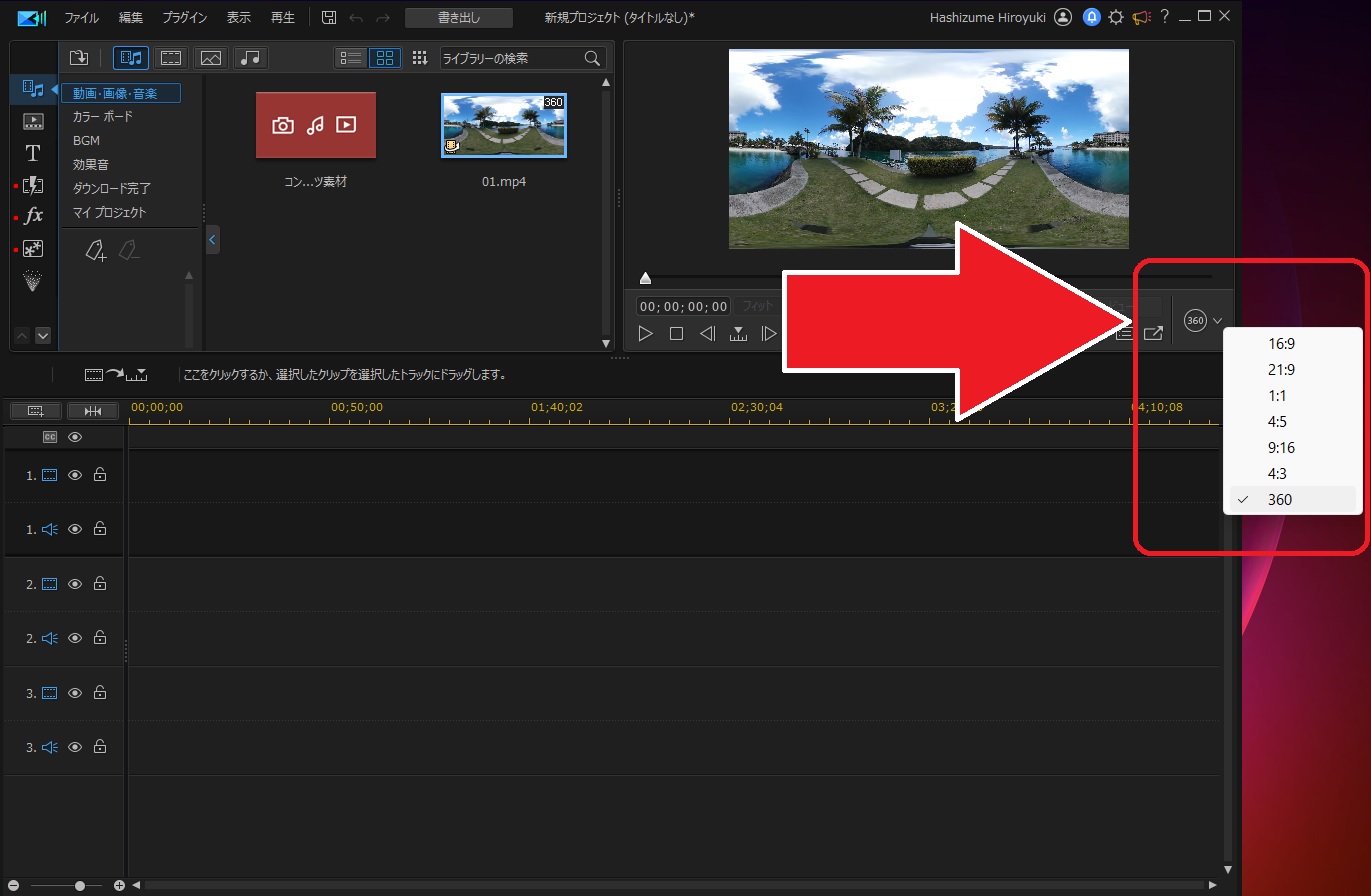Switch the library to grid thumbnail view
This screenshot has width=1371, height=896.
click(385, 58)
